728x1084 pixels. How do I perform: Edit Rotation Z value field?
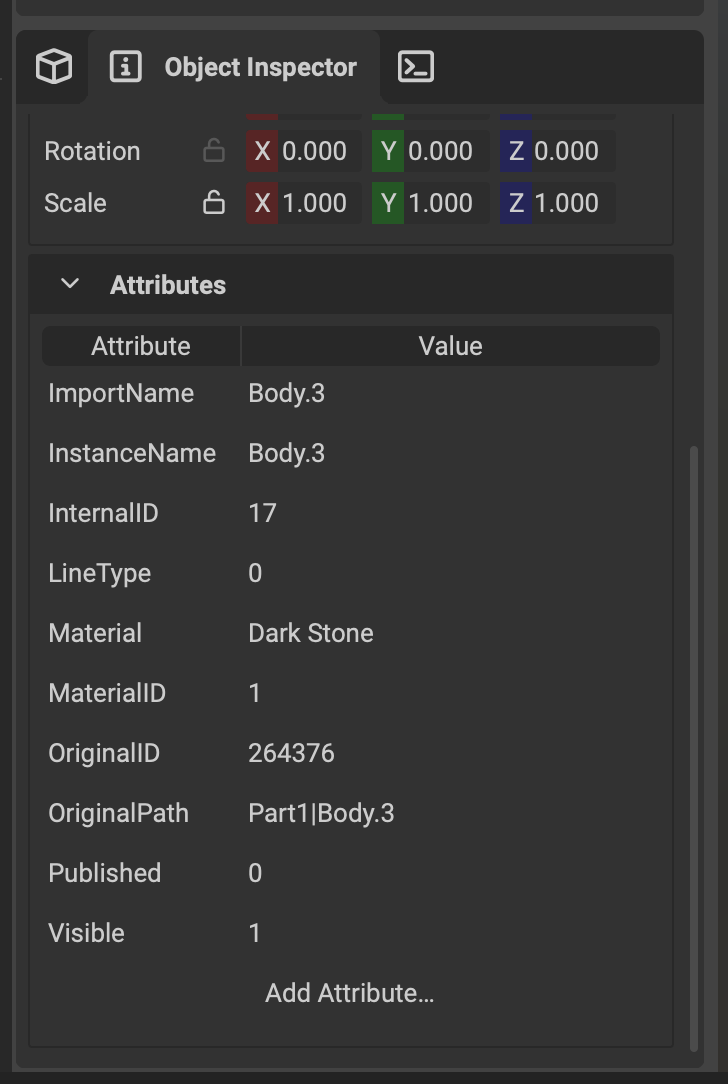tap(557, 151)
